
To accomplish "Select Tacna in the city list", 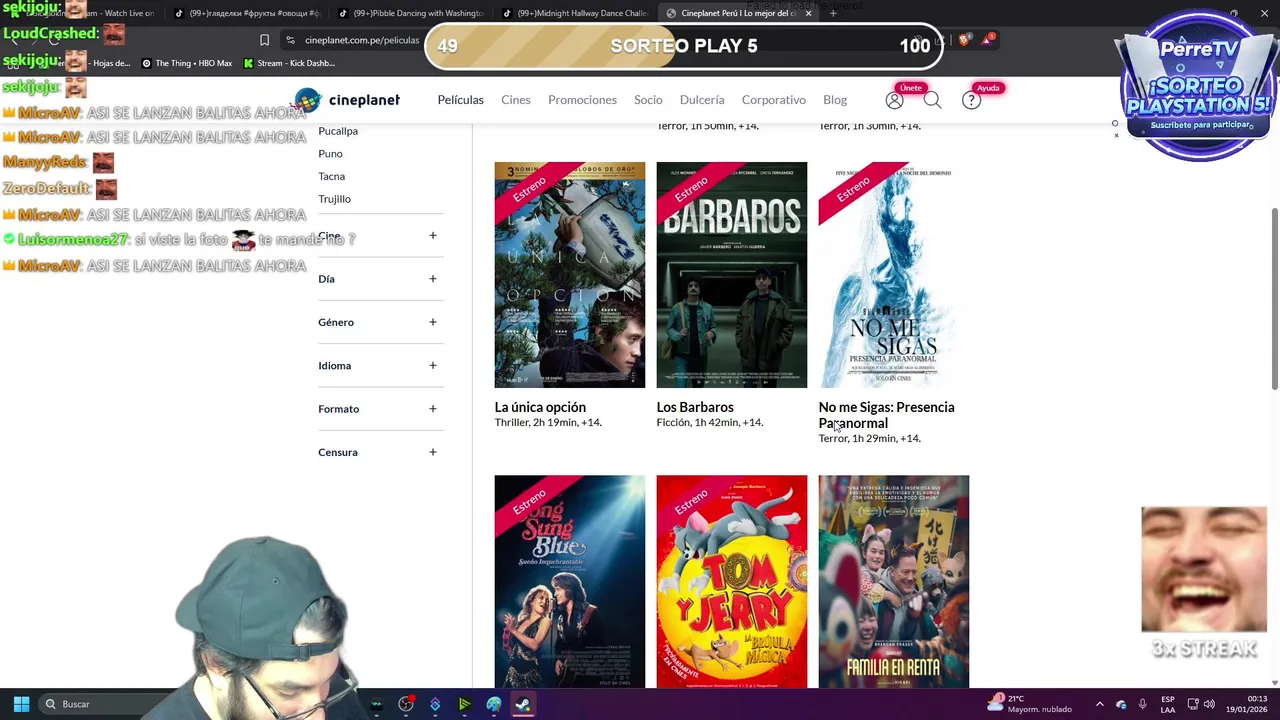I will (x=331, y=176).
